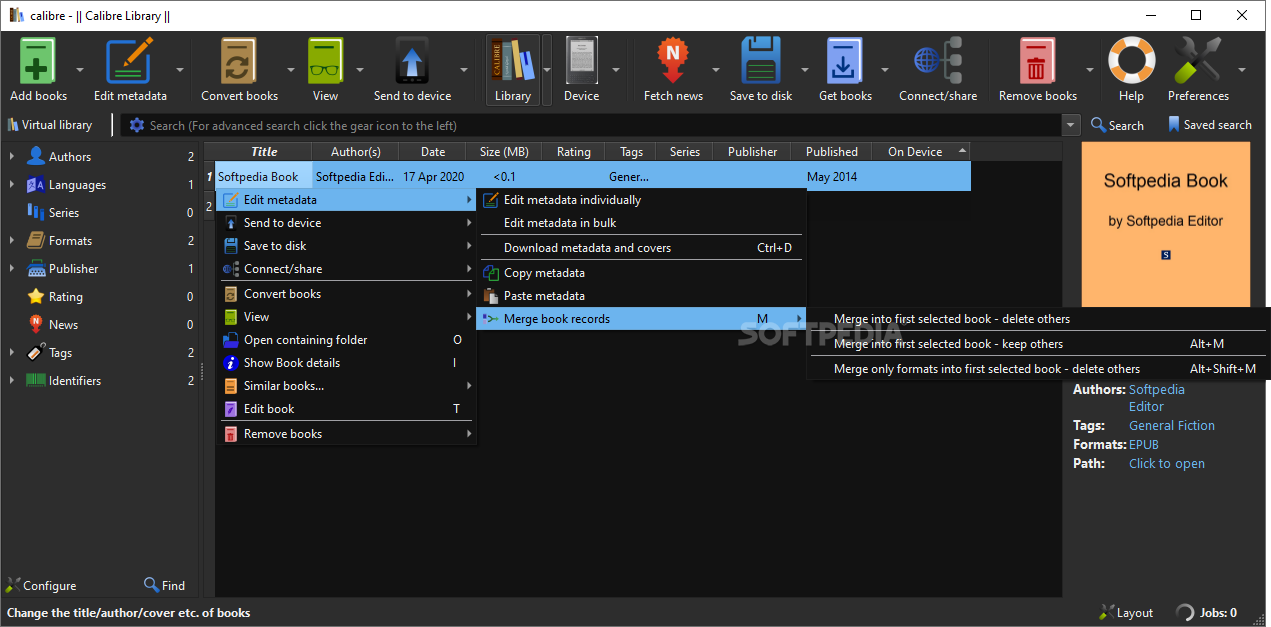Expand the Publisher tree node
The image size is (1271, 627).
pos(12,268)
